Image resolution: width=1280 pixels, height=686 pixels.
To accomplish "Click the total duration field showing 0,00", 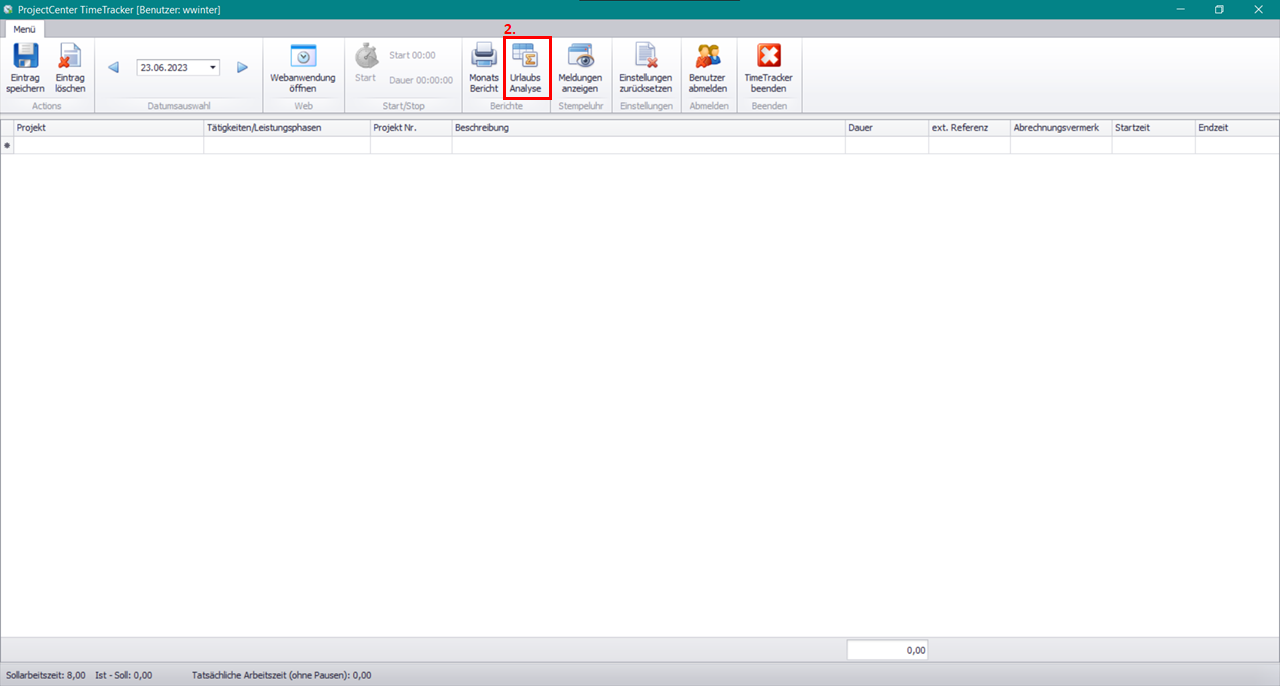I will tap(887, 650).
